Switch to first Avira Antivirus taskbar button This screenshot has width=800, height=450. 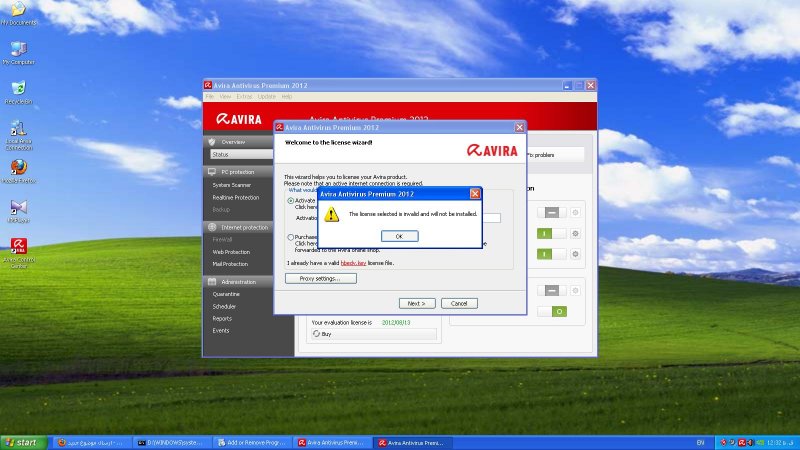point(333,443)
